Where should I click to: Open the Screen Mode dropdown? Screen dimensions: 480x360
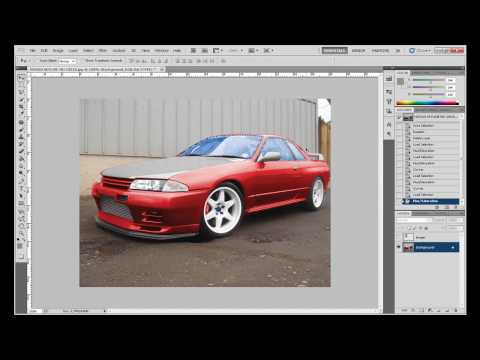[268, 51]
